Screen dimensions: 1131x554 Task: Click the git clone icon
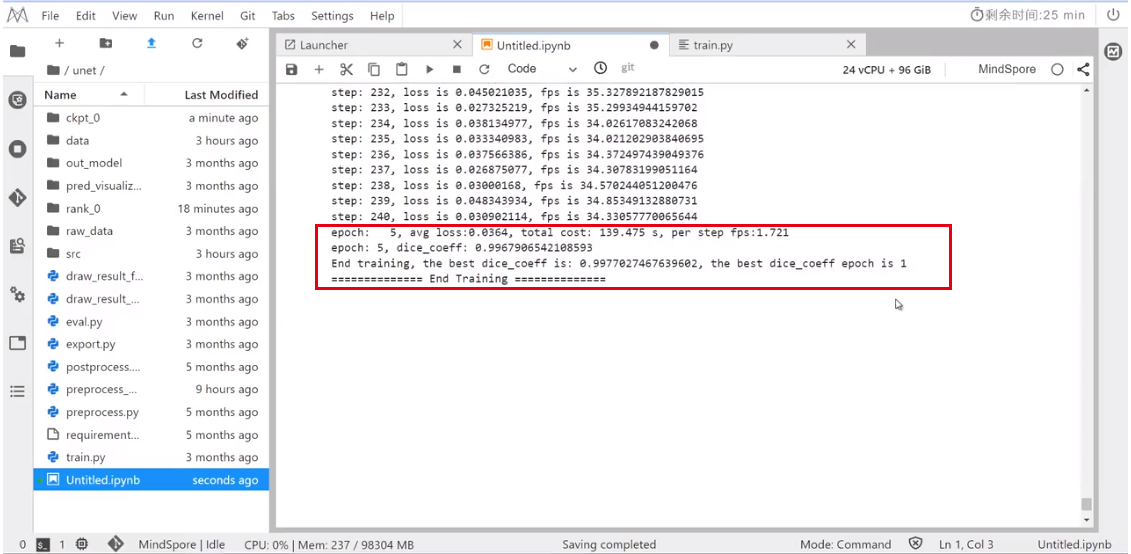(x=242, y=43)
